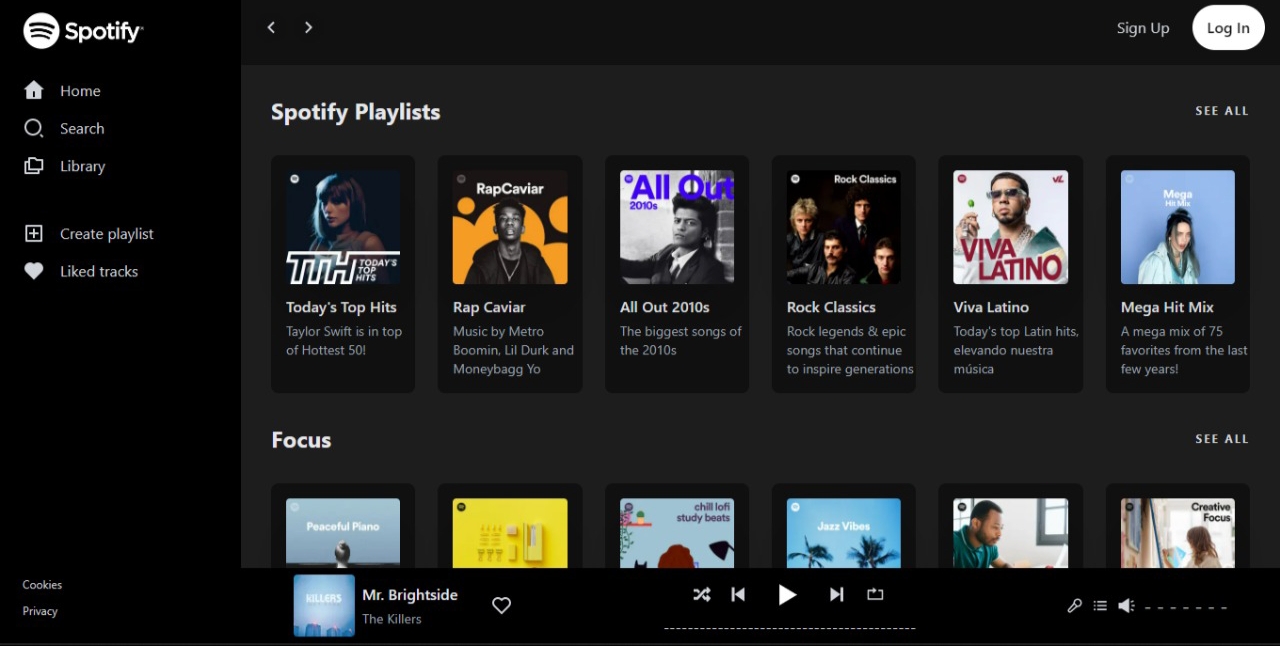Click the back navigation chevron
This screenshot has width=1280, height=646.
[271, 27]
